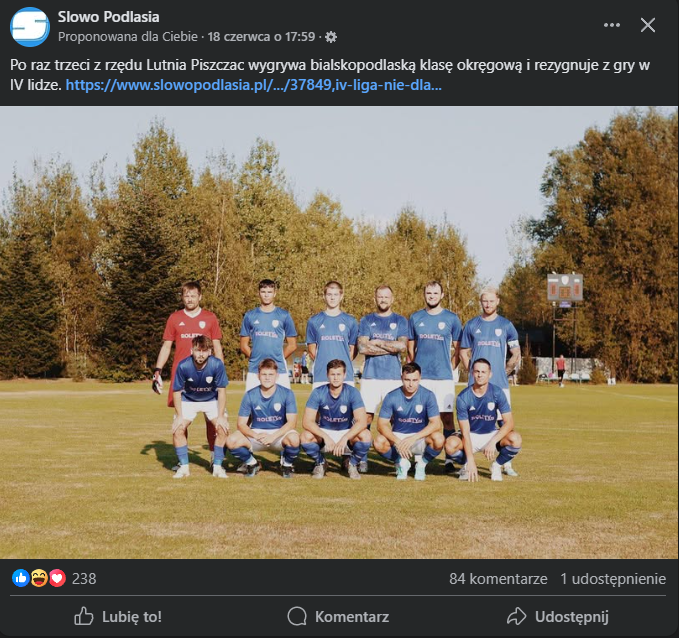Viewport: 679px width, 638px height.
Task: Follow the slowopodlasia.pl article link
Action: (x=254, y=86)
